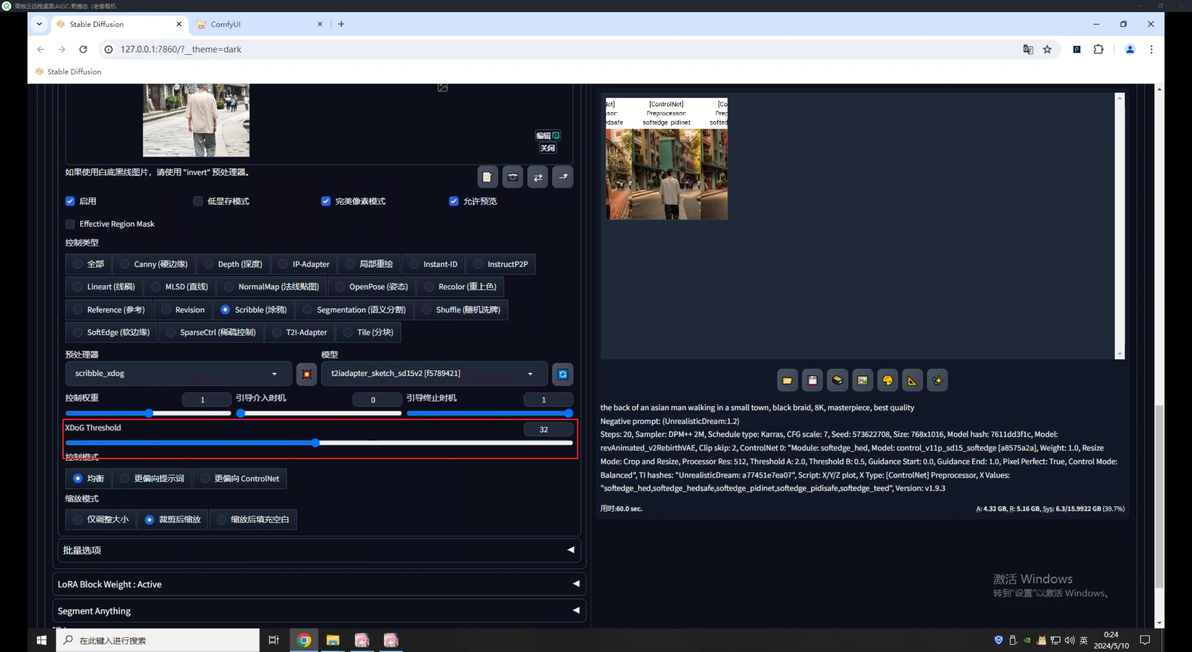Open File Explorer from taskbar
Viewport: 1192px width, 652px height.
coord(333,640)
